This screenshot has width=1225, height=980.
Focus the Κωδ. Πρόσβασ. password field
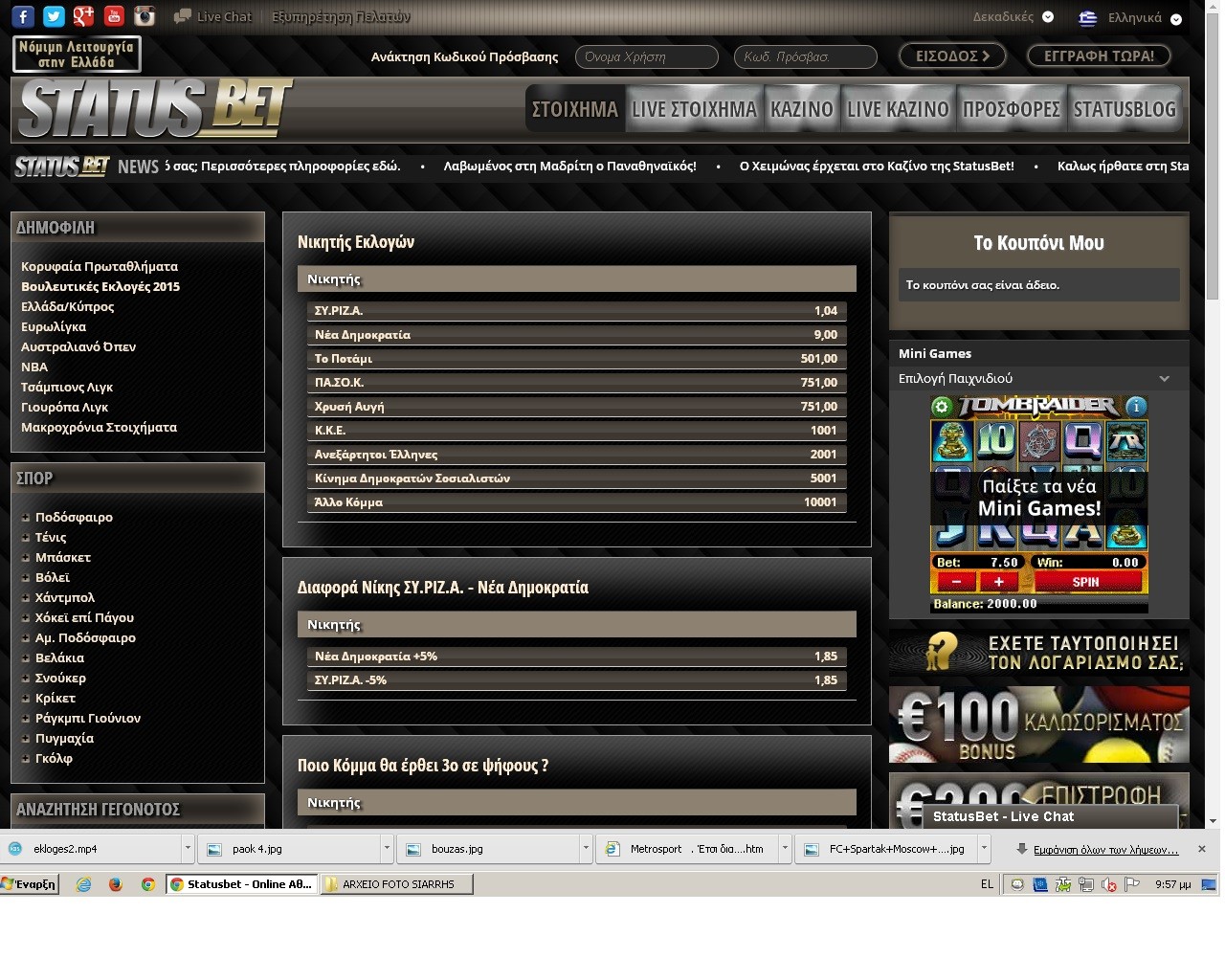(x=805, y=56)
